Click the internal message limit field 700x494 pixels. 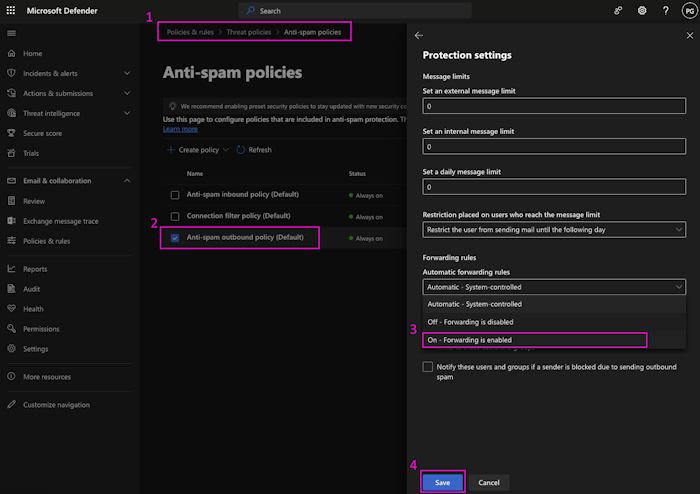pos(554,146)
